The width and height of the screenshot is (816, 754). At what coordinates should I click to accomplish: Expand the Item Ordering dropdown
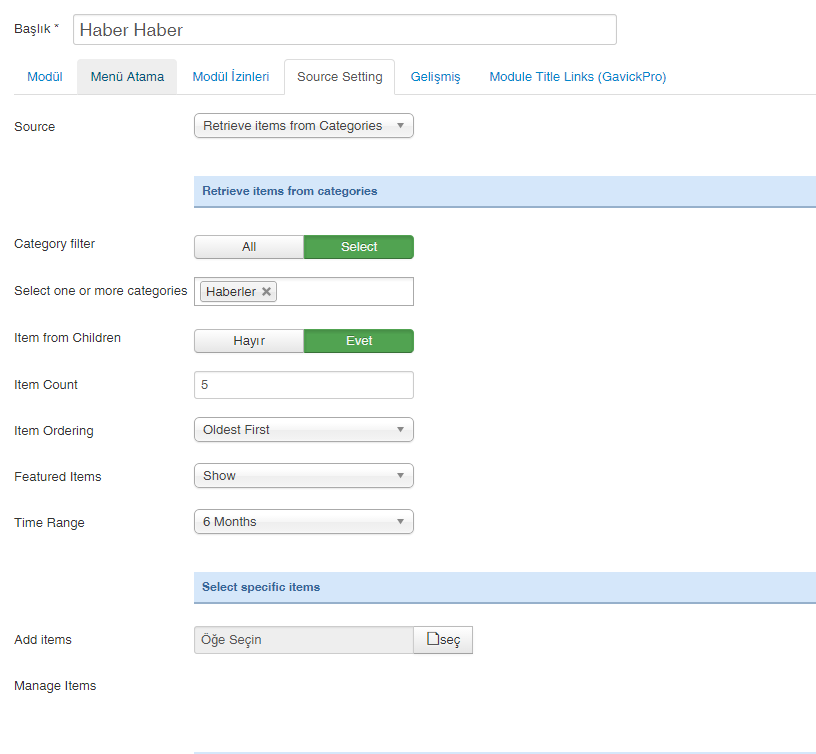[x=303, y=430]
